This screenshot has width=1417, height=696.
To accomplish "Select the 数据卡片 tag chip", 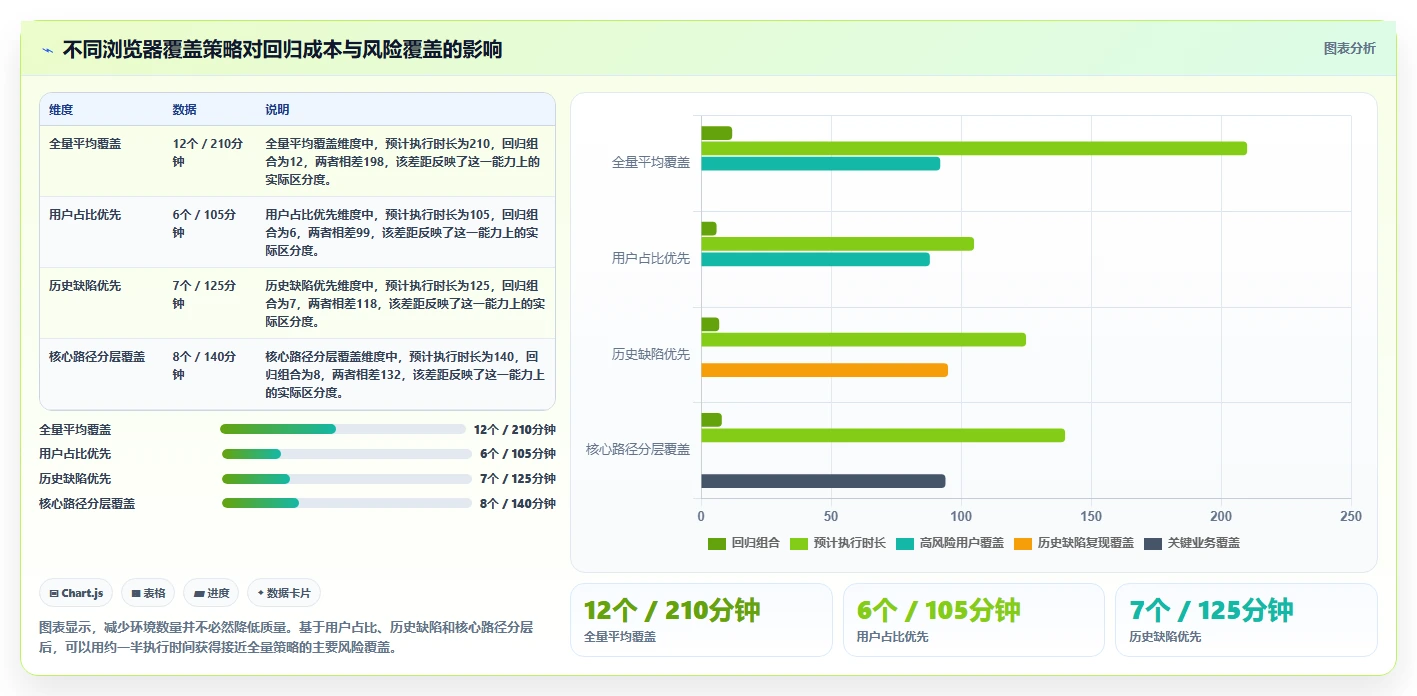I will click(x=284, y=593).
